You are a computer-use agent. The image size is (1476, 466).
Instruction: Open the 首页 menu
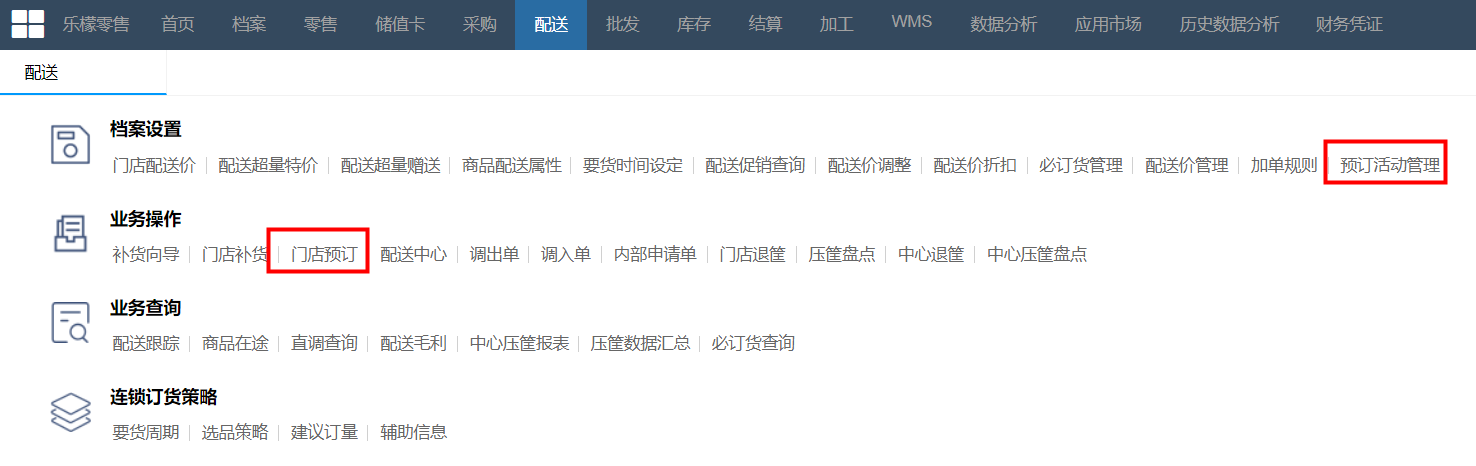click(178, 24)
